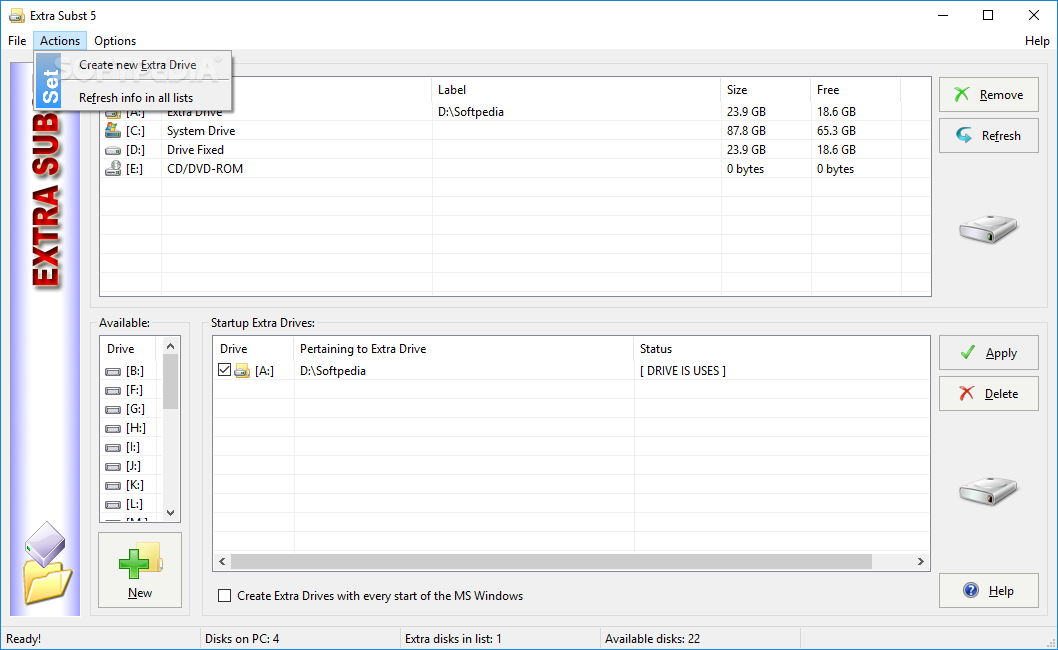Click D:\Softpedia path in Startup Extra Drives
This screenshot has height=650, width=1058.
[333, 371]
